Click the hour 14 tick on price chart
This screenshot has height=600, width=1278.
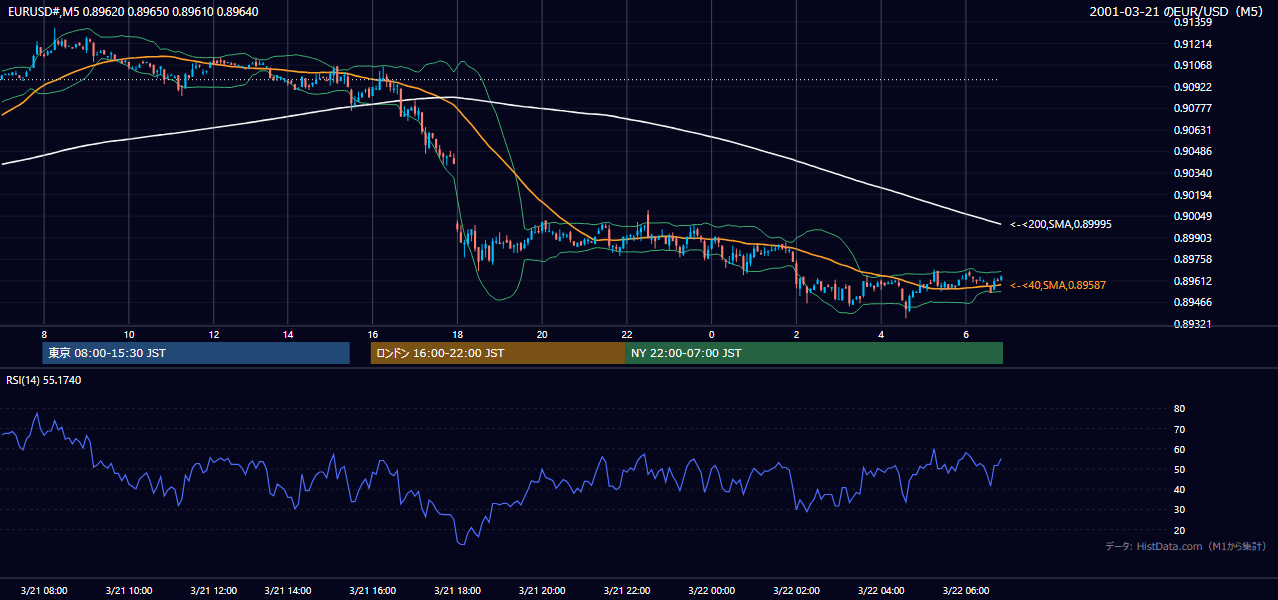pyautogui.click(x=287, y=333)
